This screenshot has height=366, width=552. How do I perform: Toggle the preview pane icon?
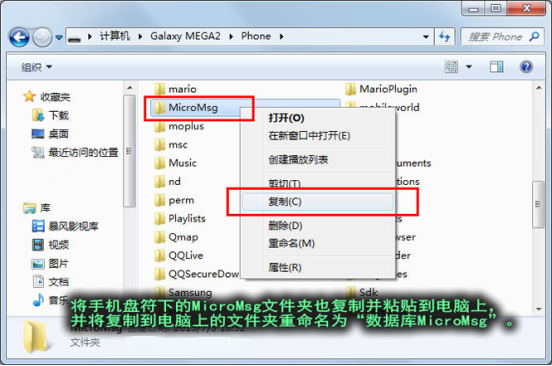coord(496,67)
